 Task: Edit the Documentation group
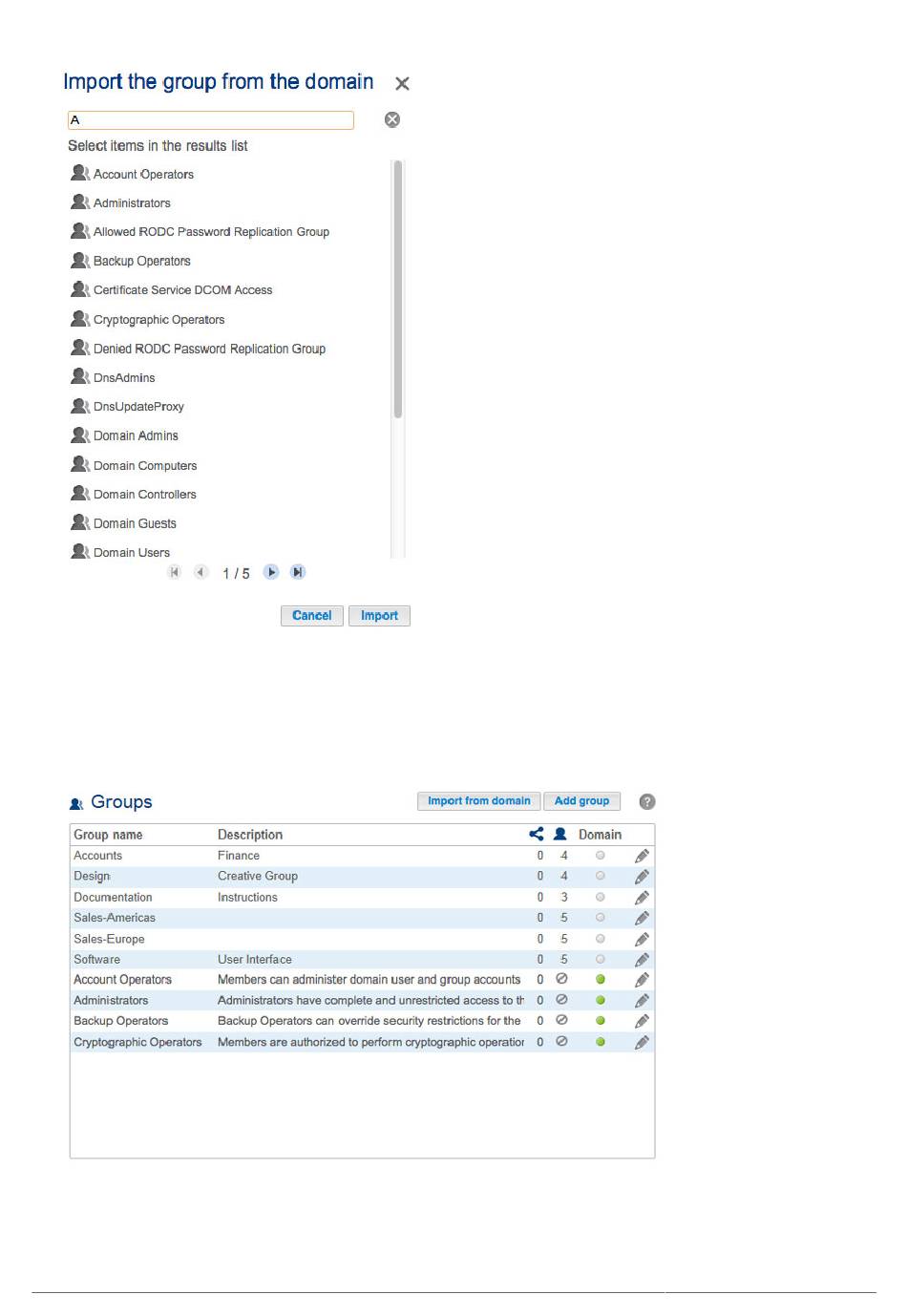pyautogui.click(x=642, y=898)
